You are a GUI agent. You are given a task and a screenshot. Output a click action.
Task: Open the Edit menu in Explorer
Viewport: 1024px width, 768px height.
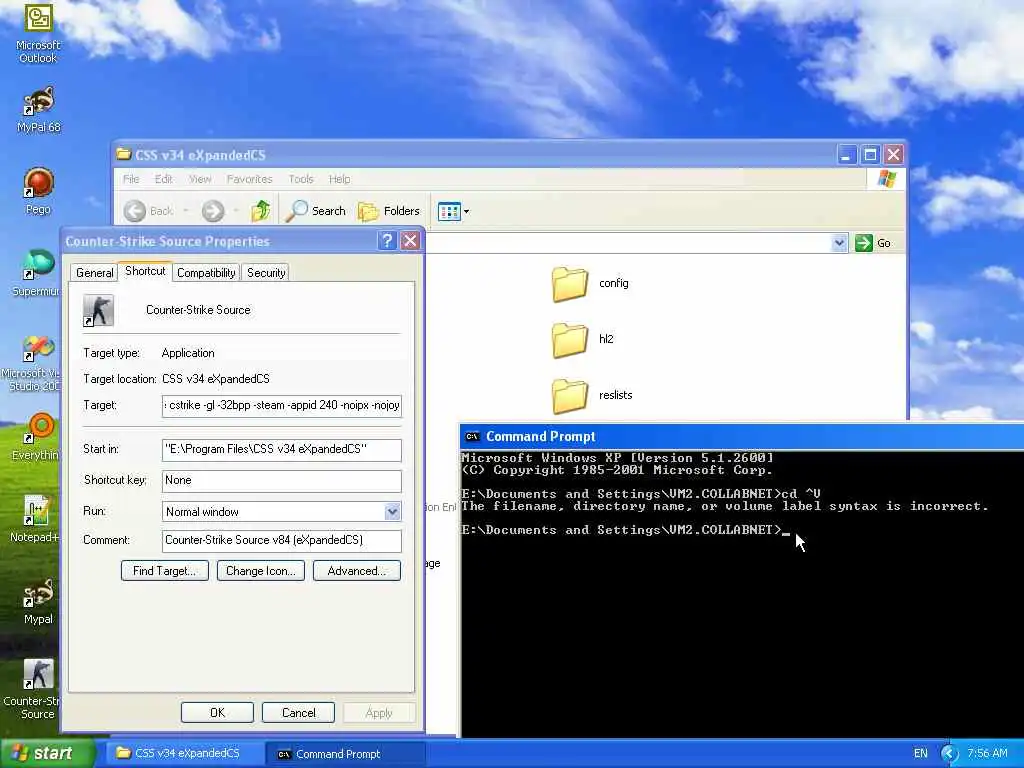tap(163, 179)
